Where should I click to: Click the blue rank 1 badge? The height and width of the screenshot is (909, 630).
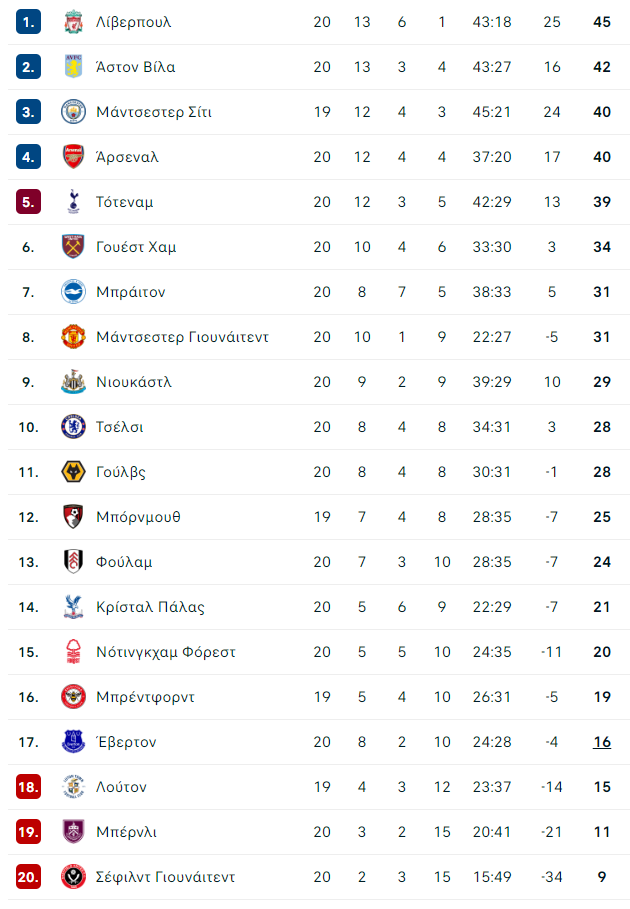click(x=28, y=22)
